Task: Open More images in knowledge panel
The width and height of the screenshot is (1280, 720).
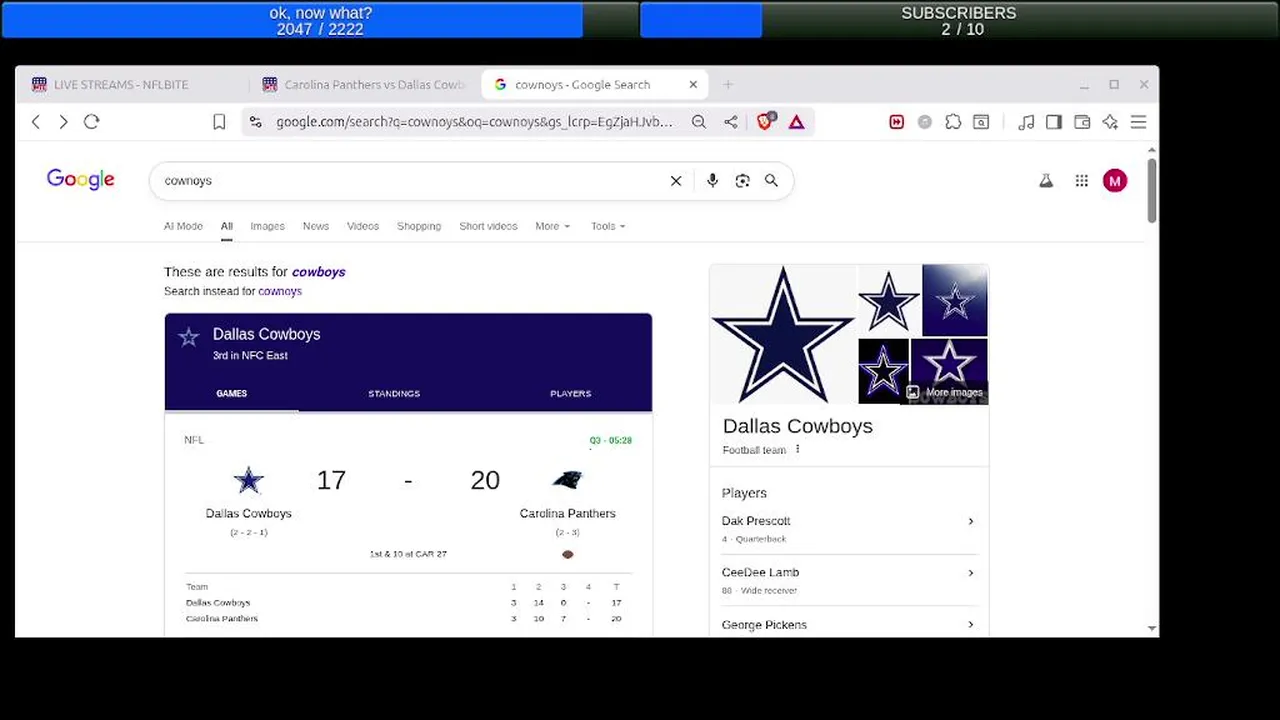Action: [945, 392]
